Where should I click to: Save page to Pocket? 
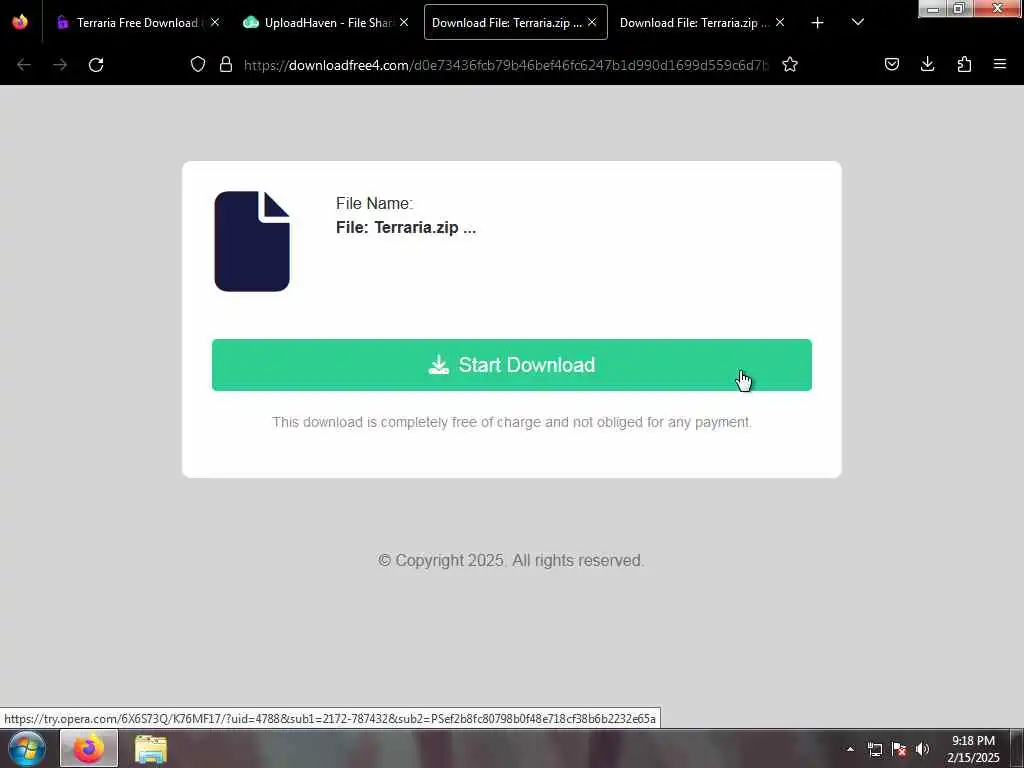point(891,64)
